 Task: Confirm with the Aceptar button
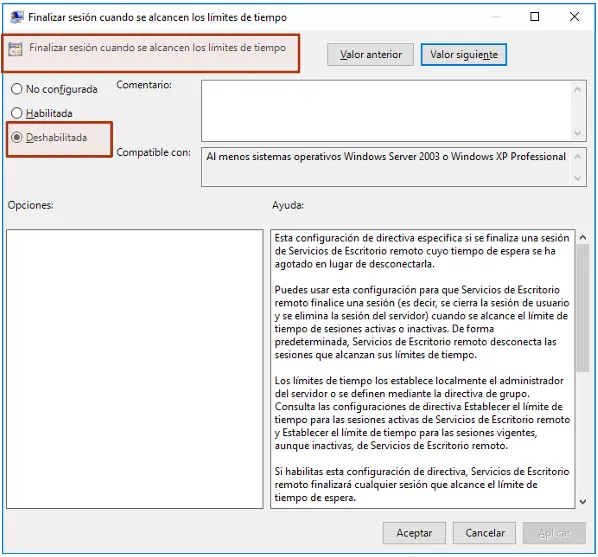414,533
